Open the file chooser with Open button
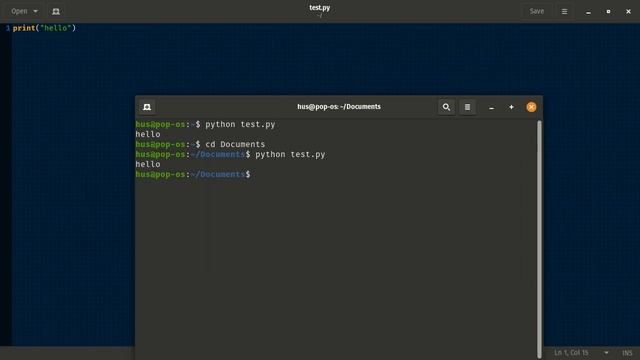 tap(19, 11)
